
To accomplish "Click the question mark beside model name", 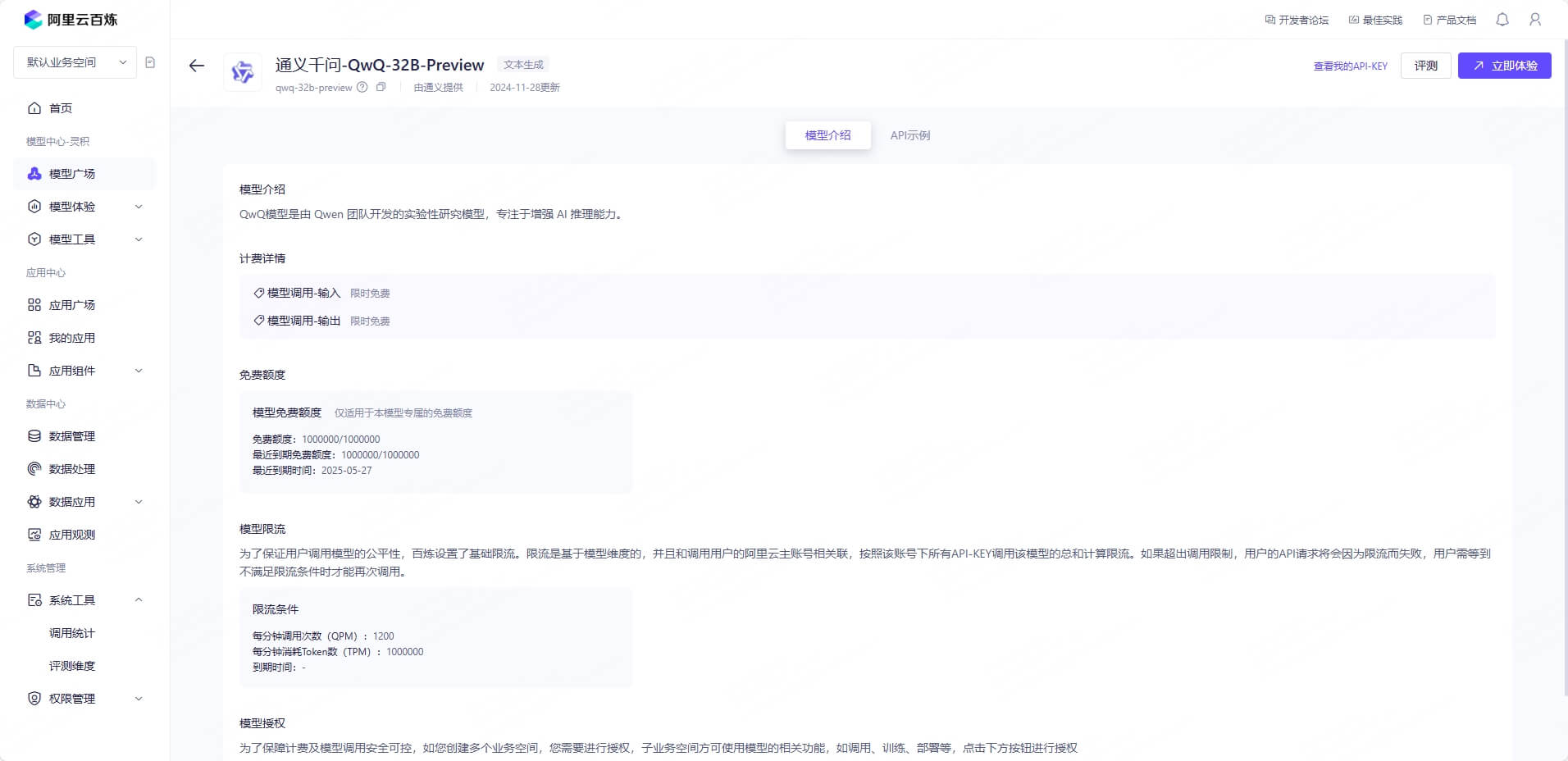I will (x=361, y=87).
